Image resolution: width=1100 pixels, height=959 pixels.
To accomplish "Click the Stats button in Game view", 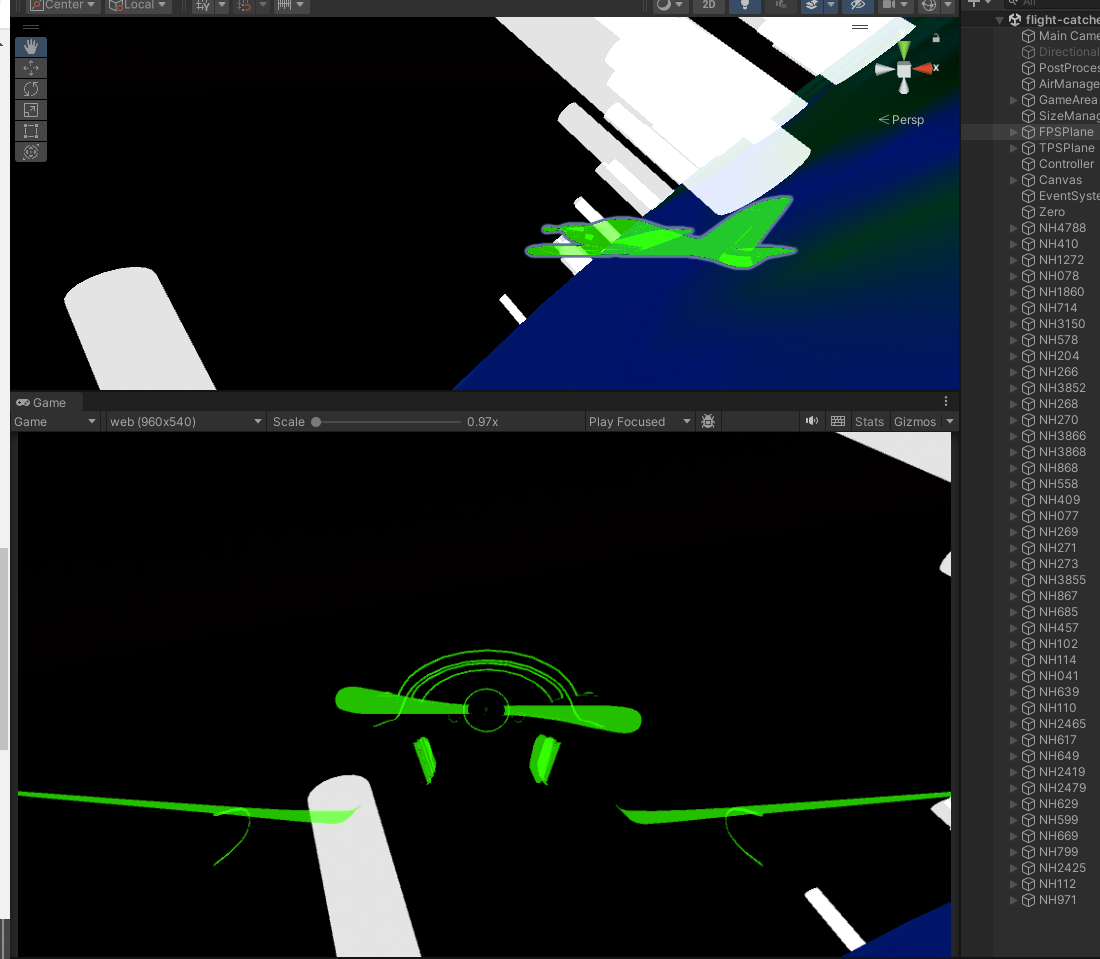I will click(868, 421).
